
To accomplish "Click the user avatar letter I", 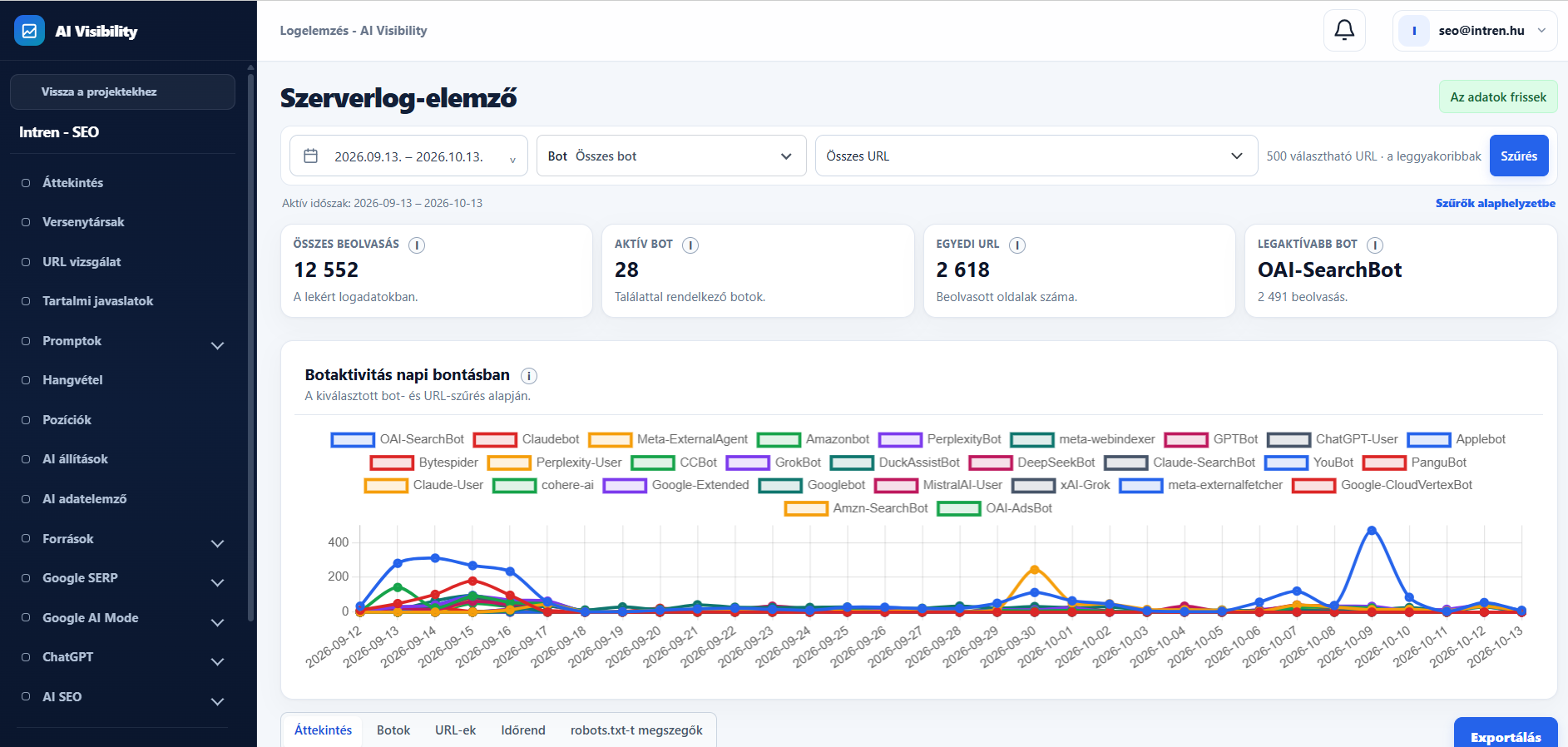I will (1414, 31).
